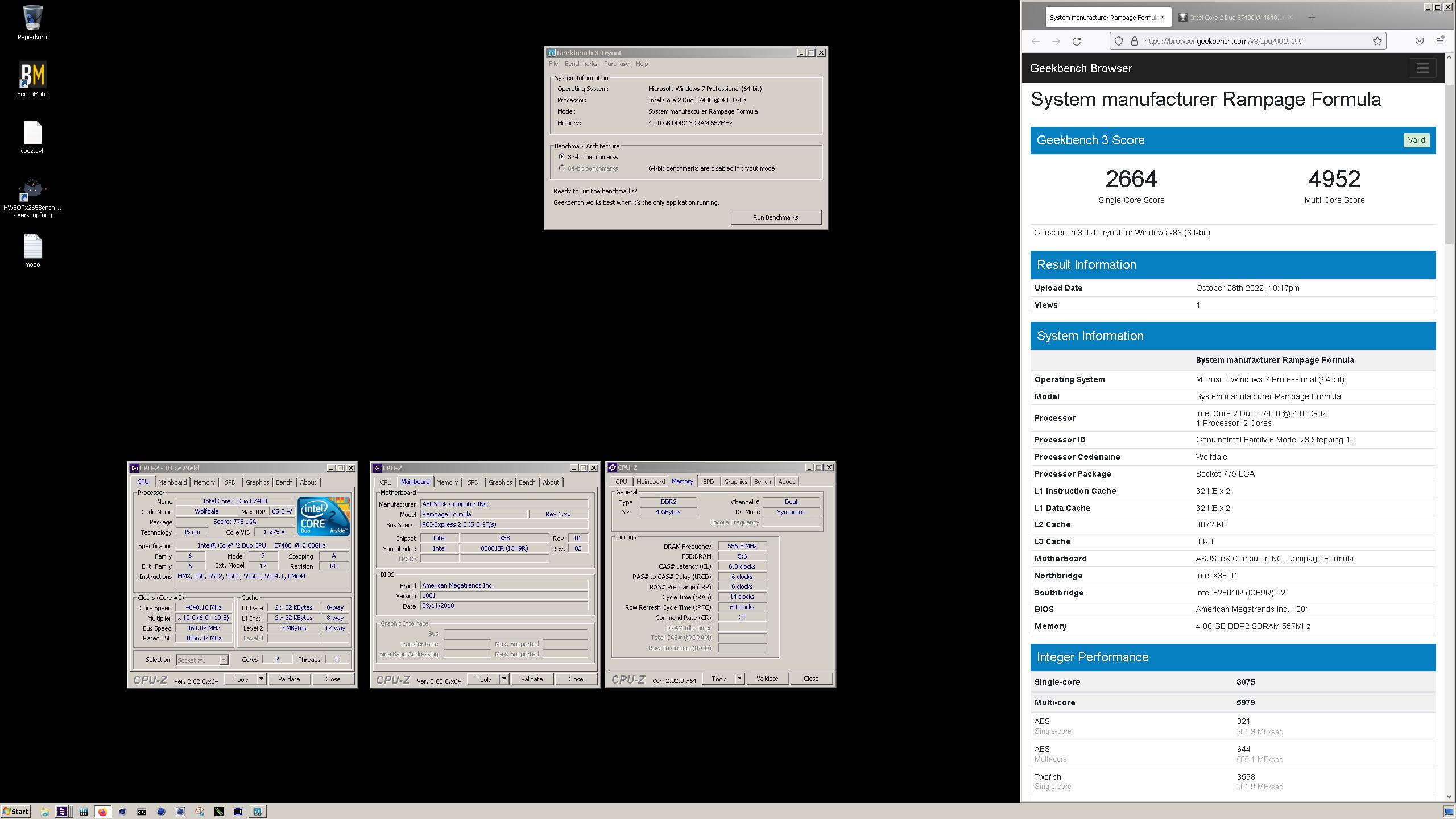
Task: View site security lock info
Action: 1134,41
